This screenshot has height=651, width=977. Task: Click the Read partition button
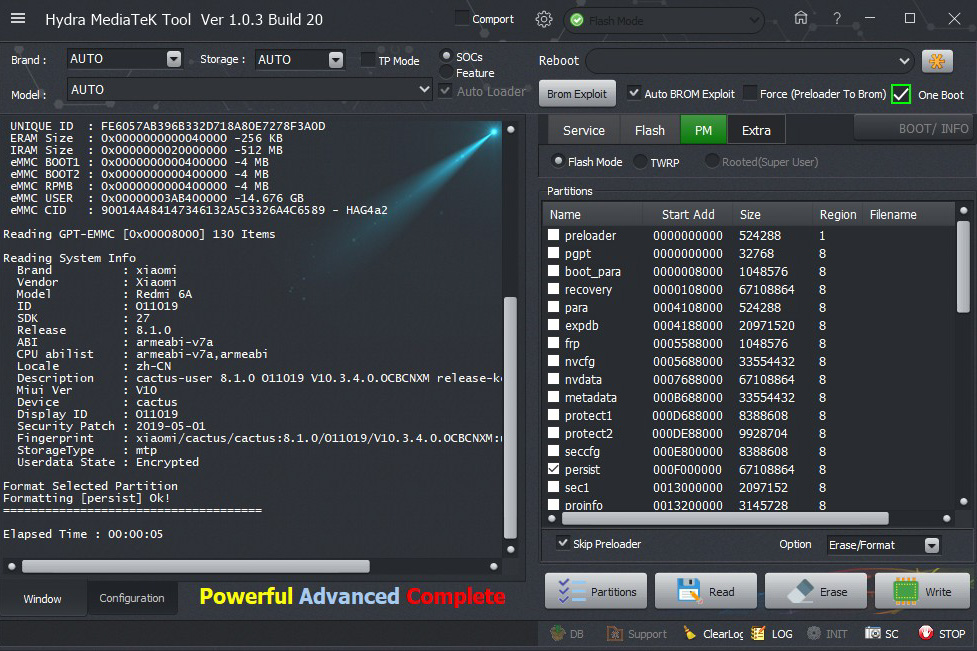pyautogui.click(x=706, y=591)
